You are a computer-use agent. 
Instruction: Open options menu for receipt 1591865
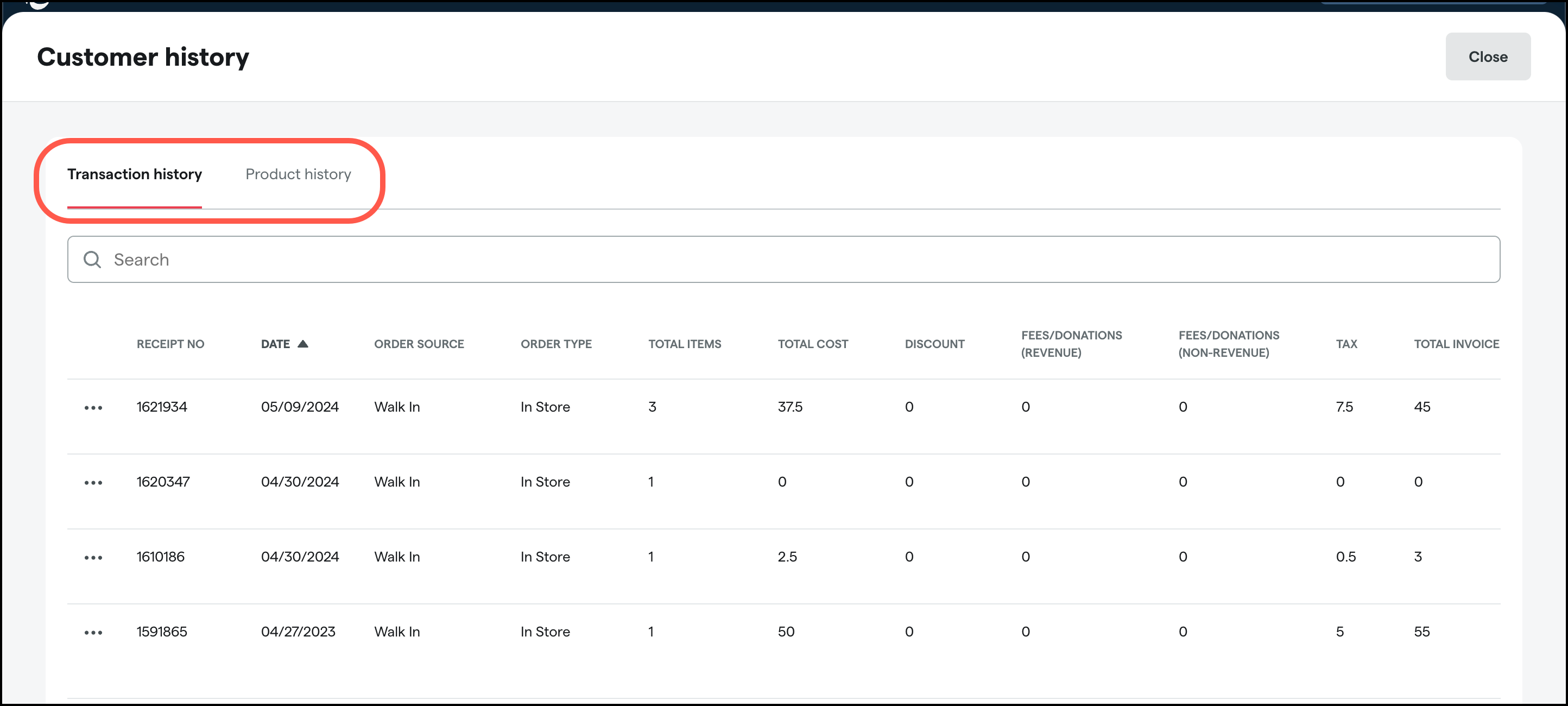click(x=93, y=632)
